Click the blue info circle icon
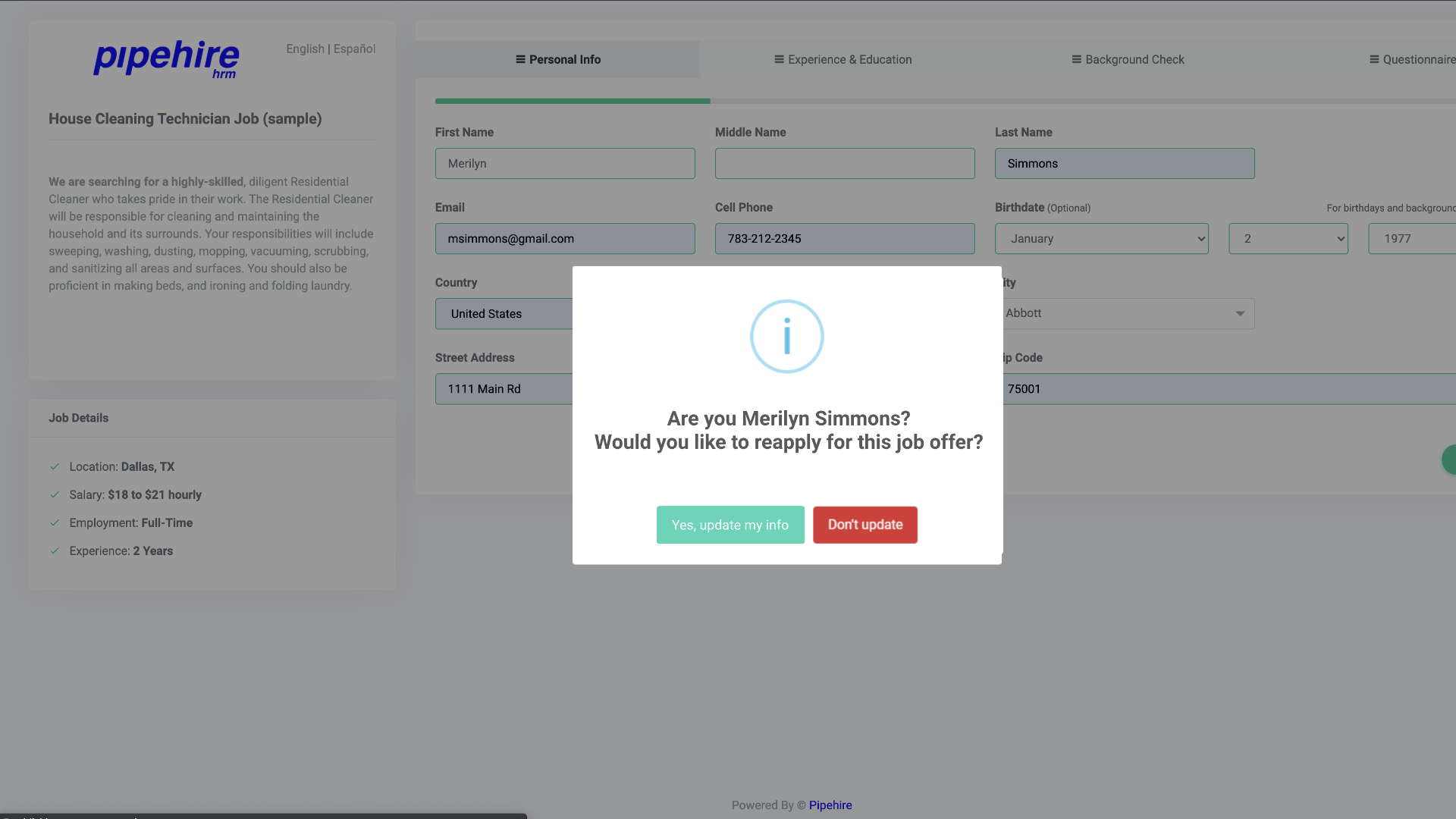 (x=786, y=336)
